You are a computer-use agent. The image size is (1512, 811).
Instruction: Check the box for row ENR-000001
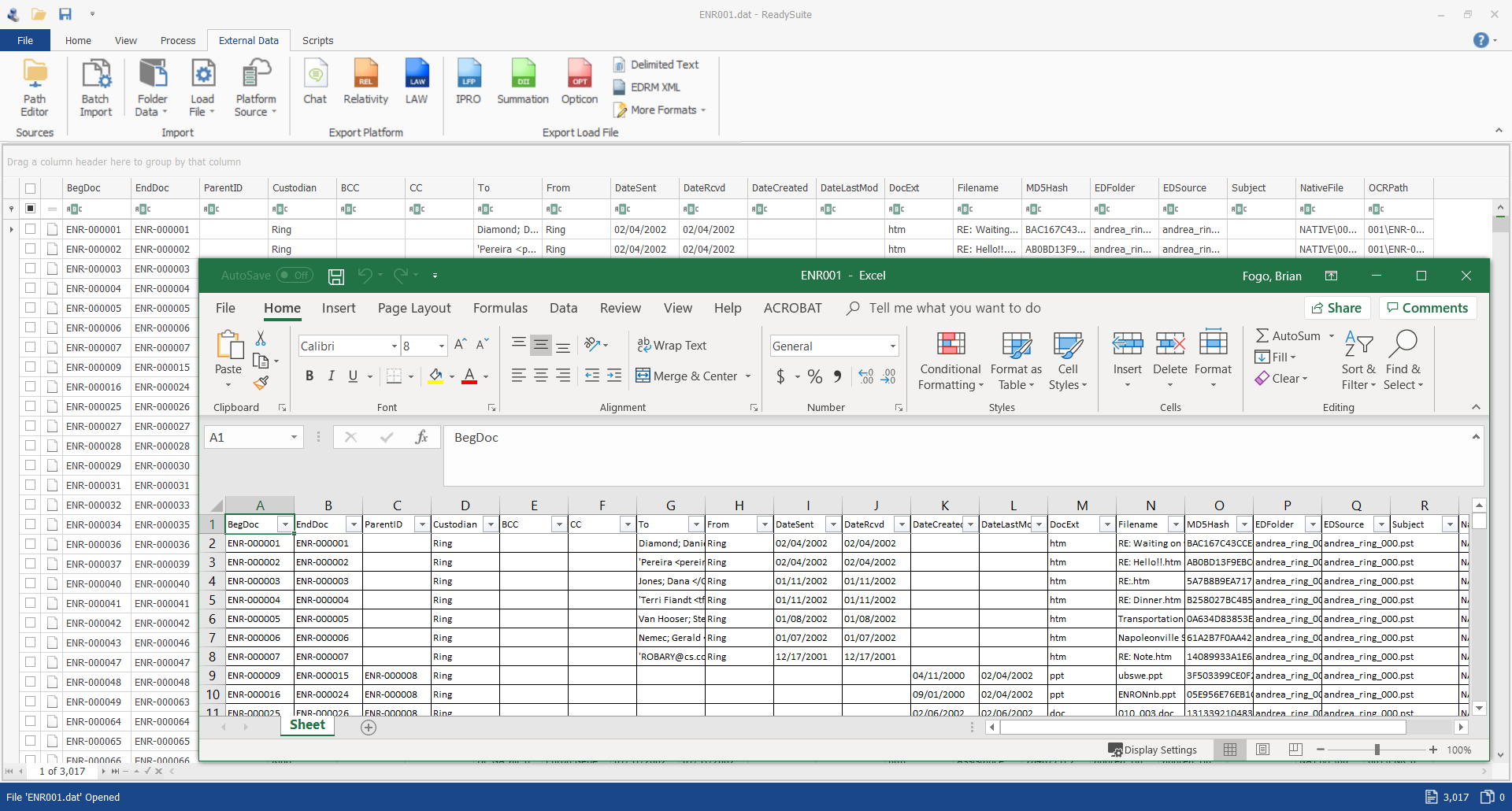[x=30, y=229]
